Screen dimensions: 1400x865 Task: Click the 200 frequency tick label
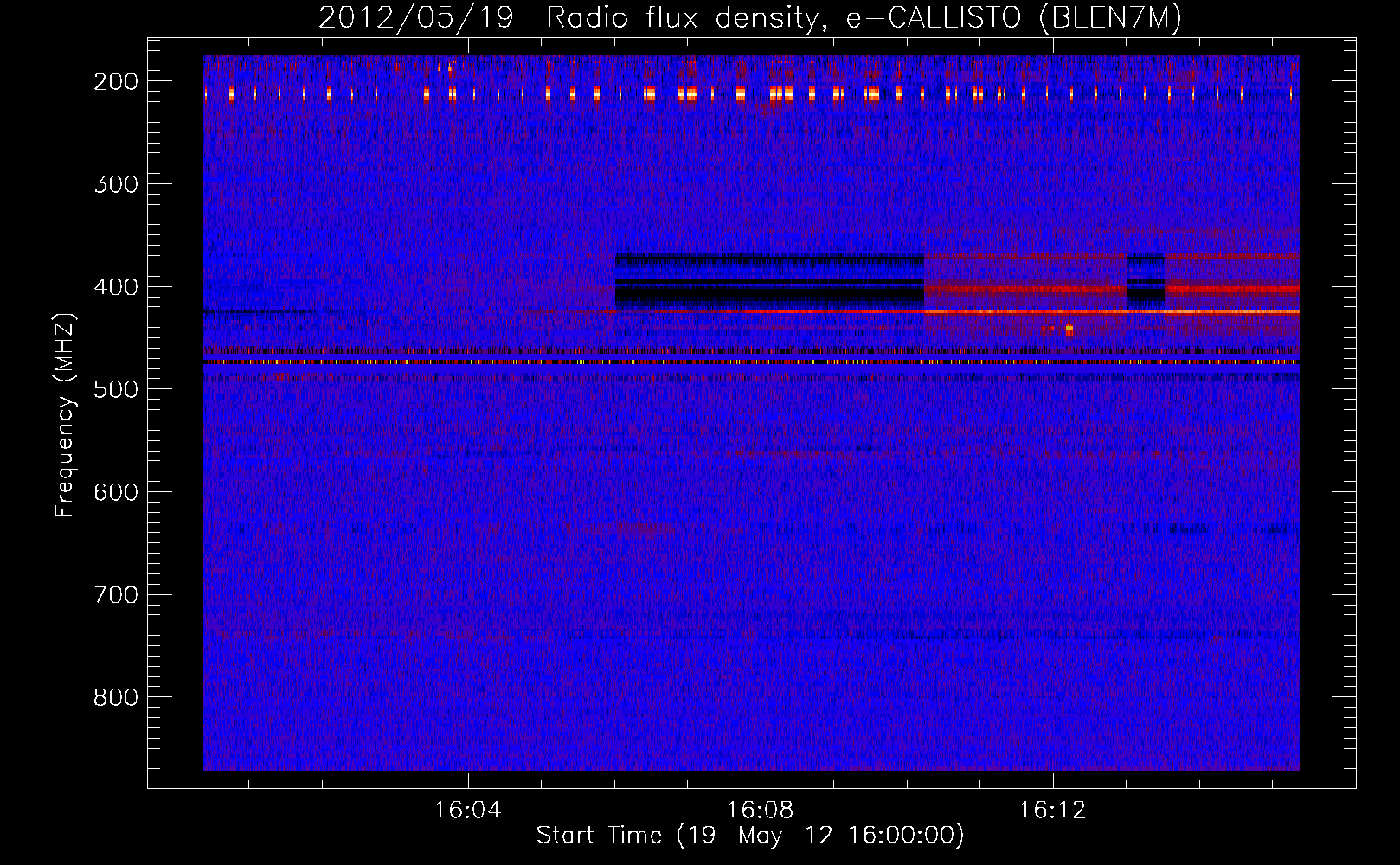[x=115, y=81]
